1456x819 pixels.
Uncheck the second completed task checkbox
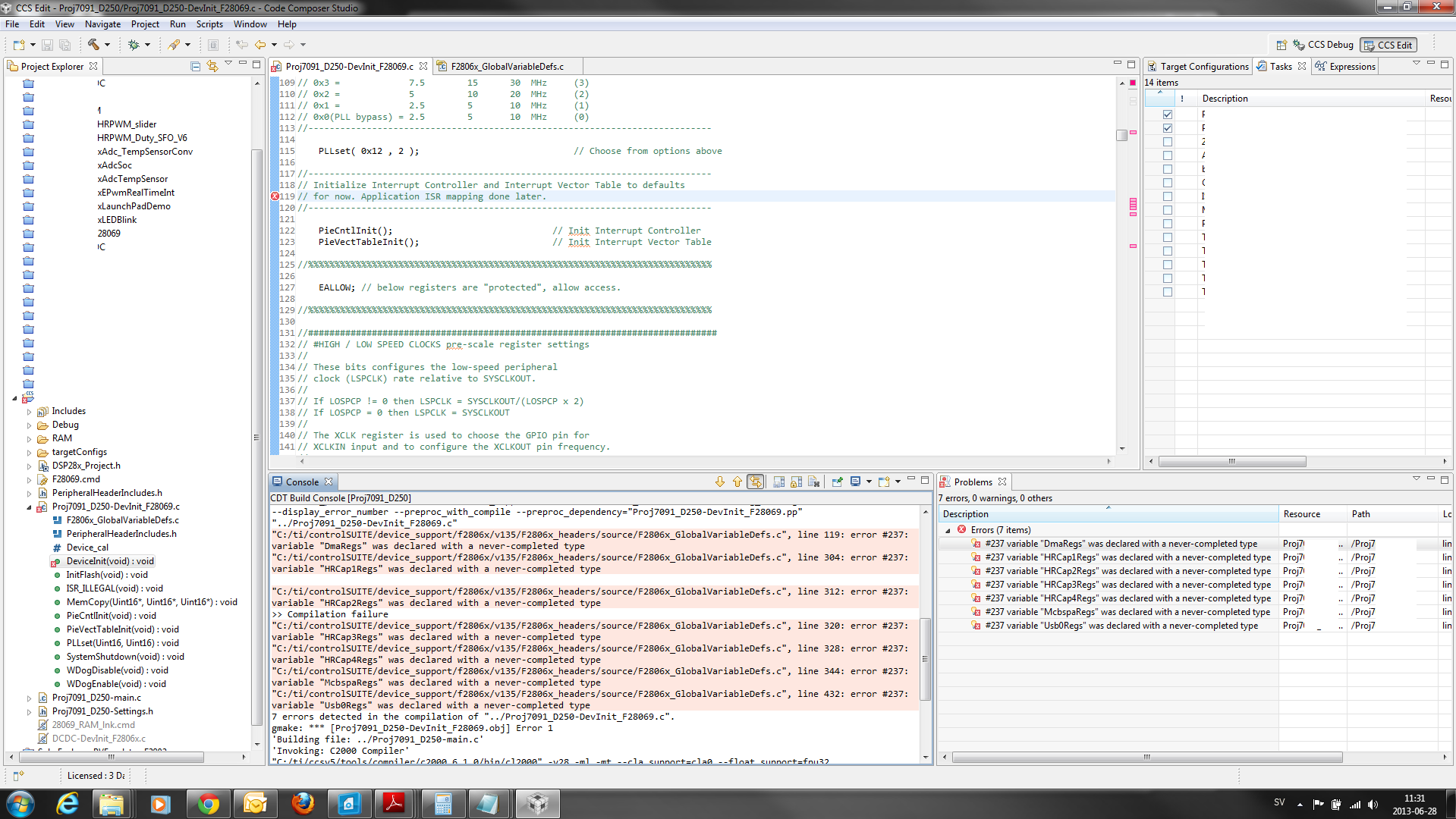click(1168, 128)
